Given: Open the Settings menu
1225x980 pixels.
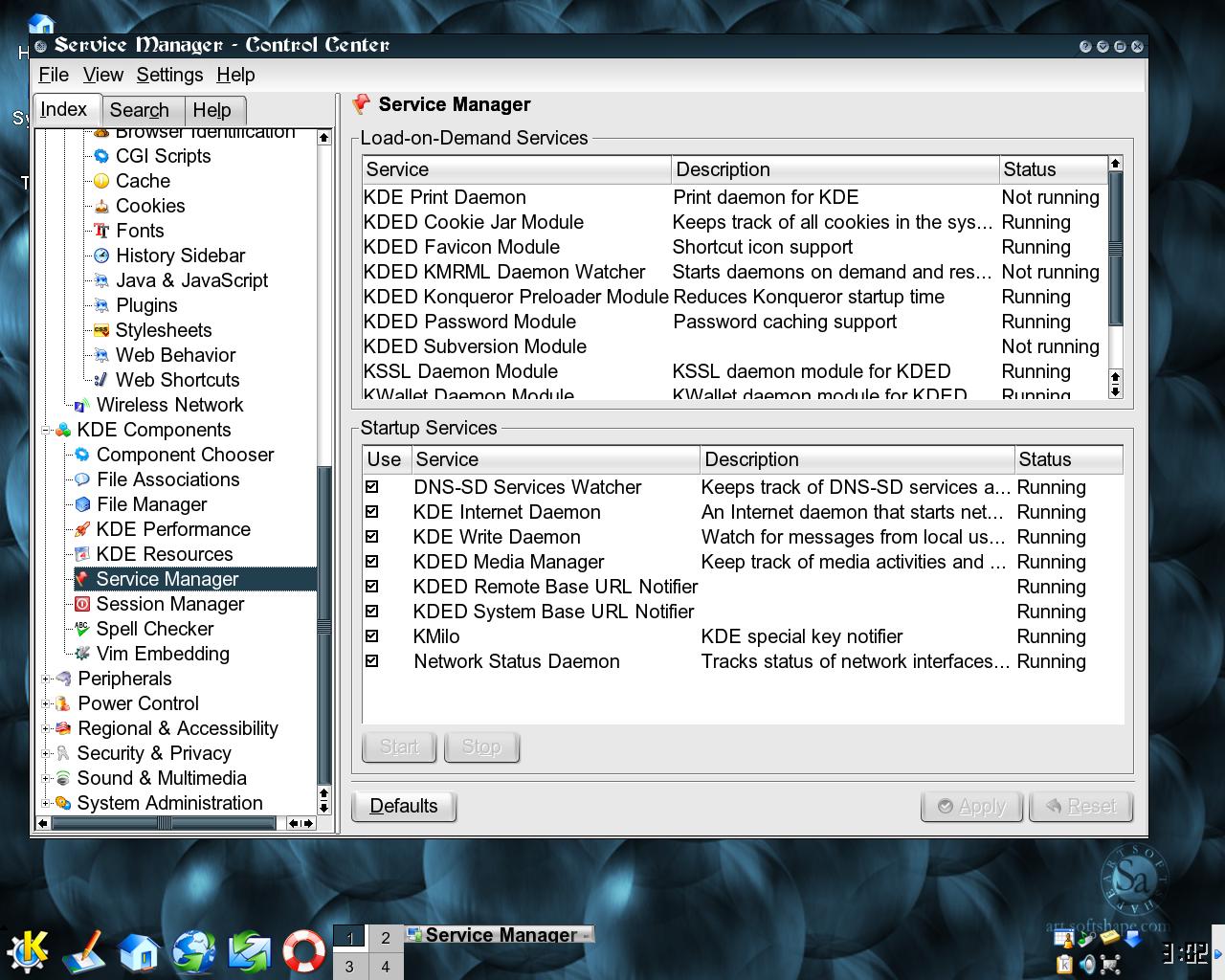Looking at the screenshot, I should click(169, 75).
